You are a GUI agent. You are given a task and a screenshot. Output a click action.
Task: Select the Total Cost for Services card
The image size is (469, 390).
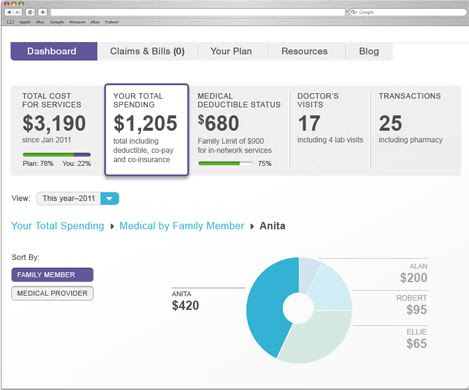pos(57,130)
